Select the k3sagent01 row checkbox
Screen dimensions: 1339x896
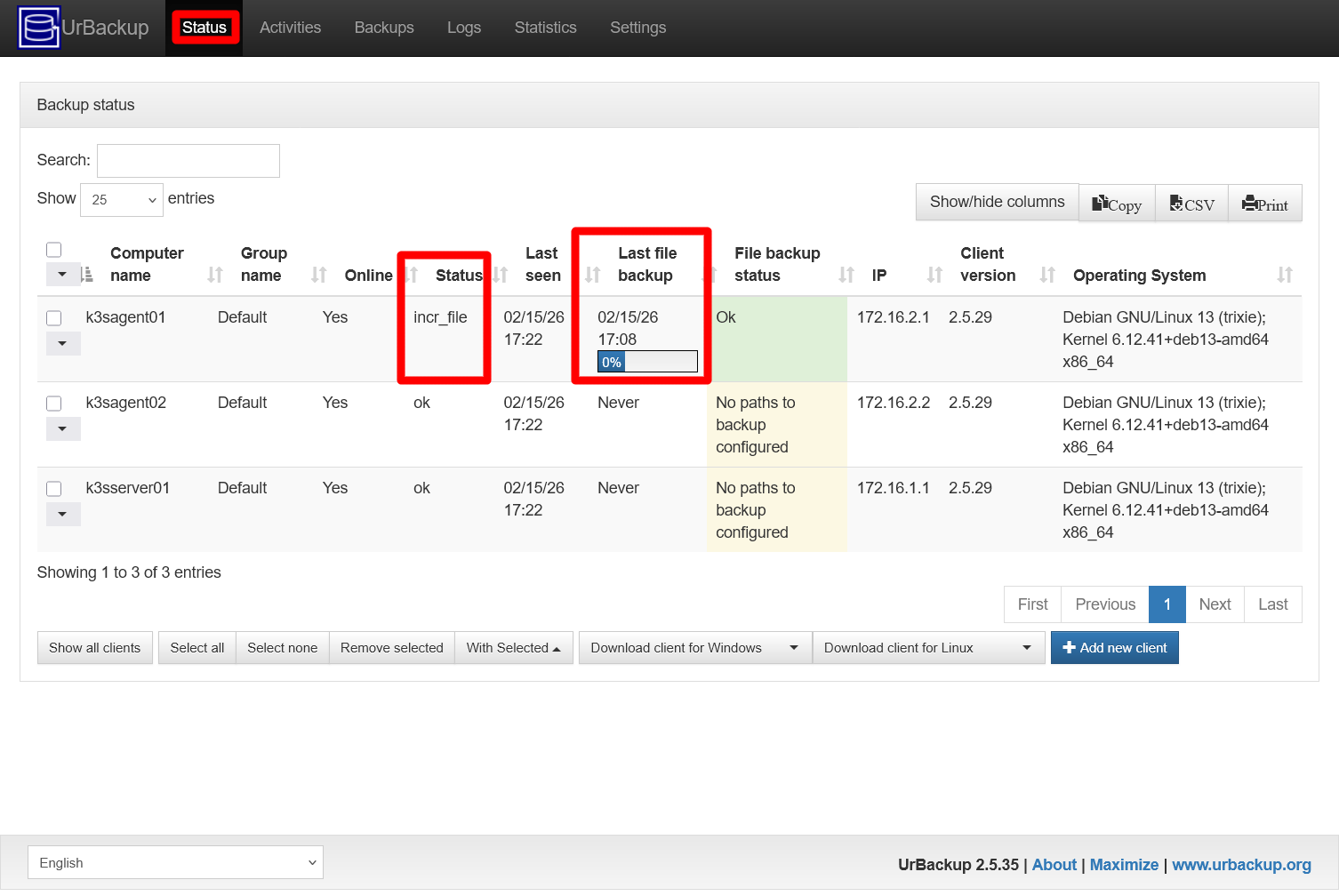54,317
